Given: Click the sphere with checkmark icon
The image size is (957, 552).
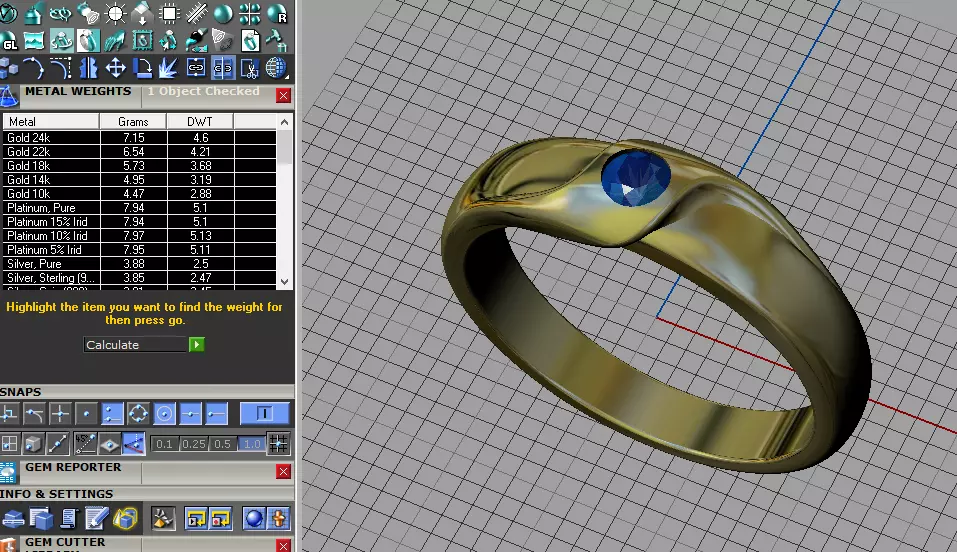Looking at the screenshot, I should coord(9,13).
